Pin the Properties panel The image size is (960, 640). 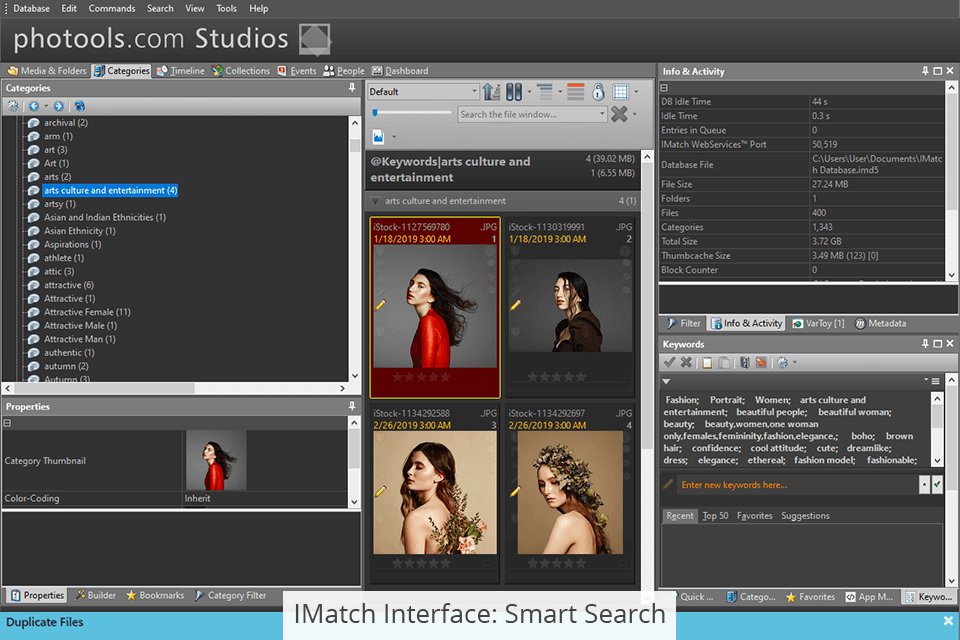tap(352, 406)
